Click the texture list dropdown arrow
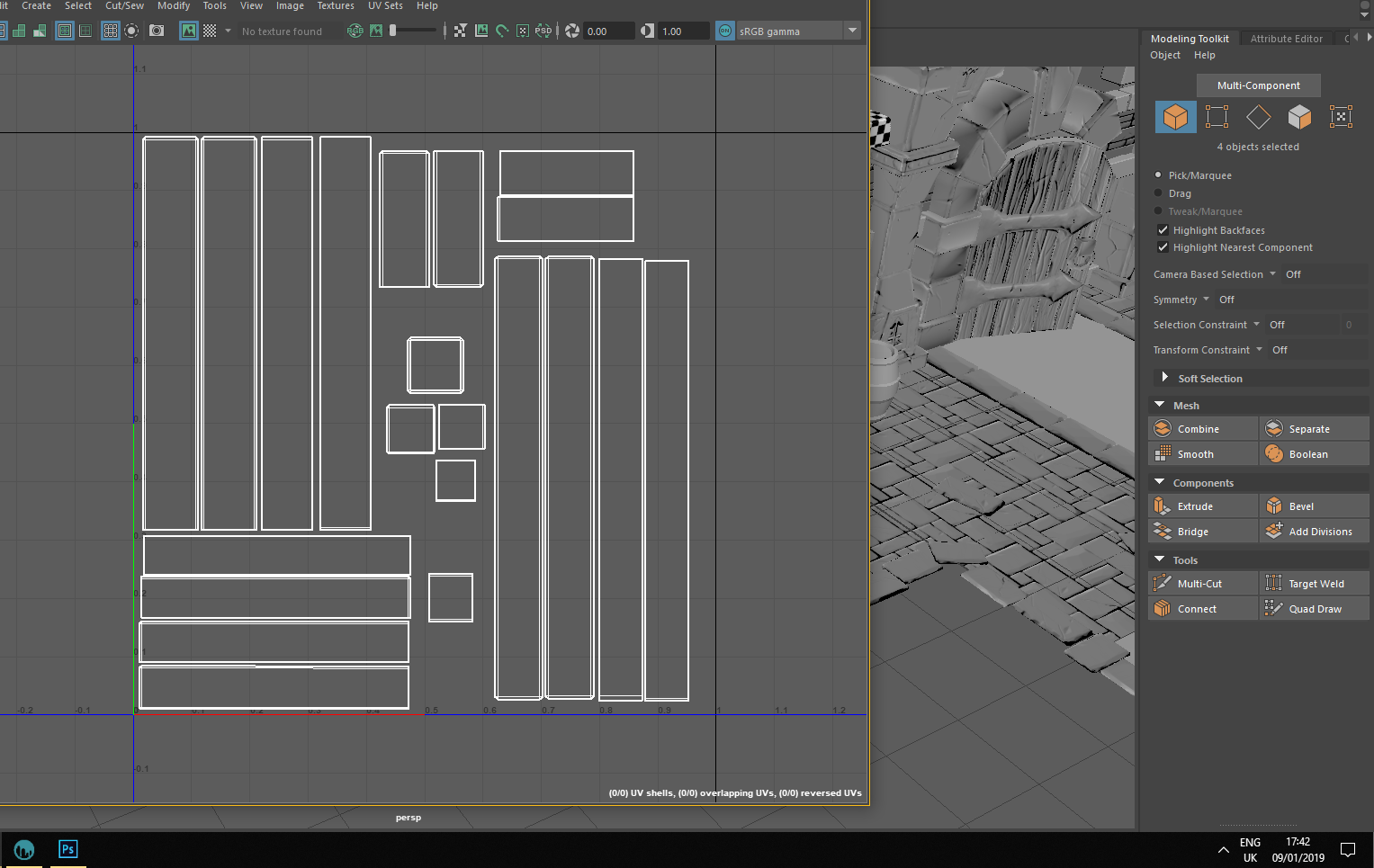1374x868 pixels. [x=228, y=31]
